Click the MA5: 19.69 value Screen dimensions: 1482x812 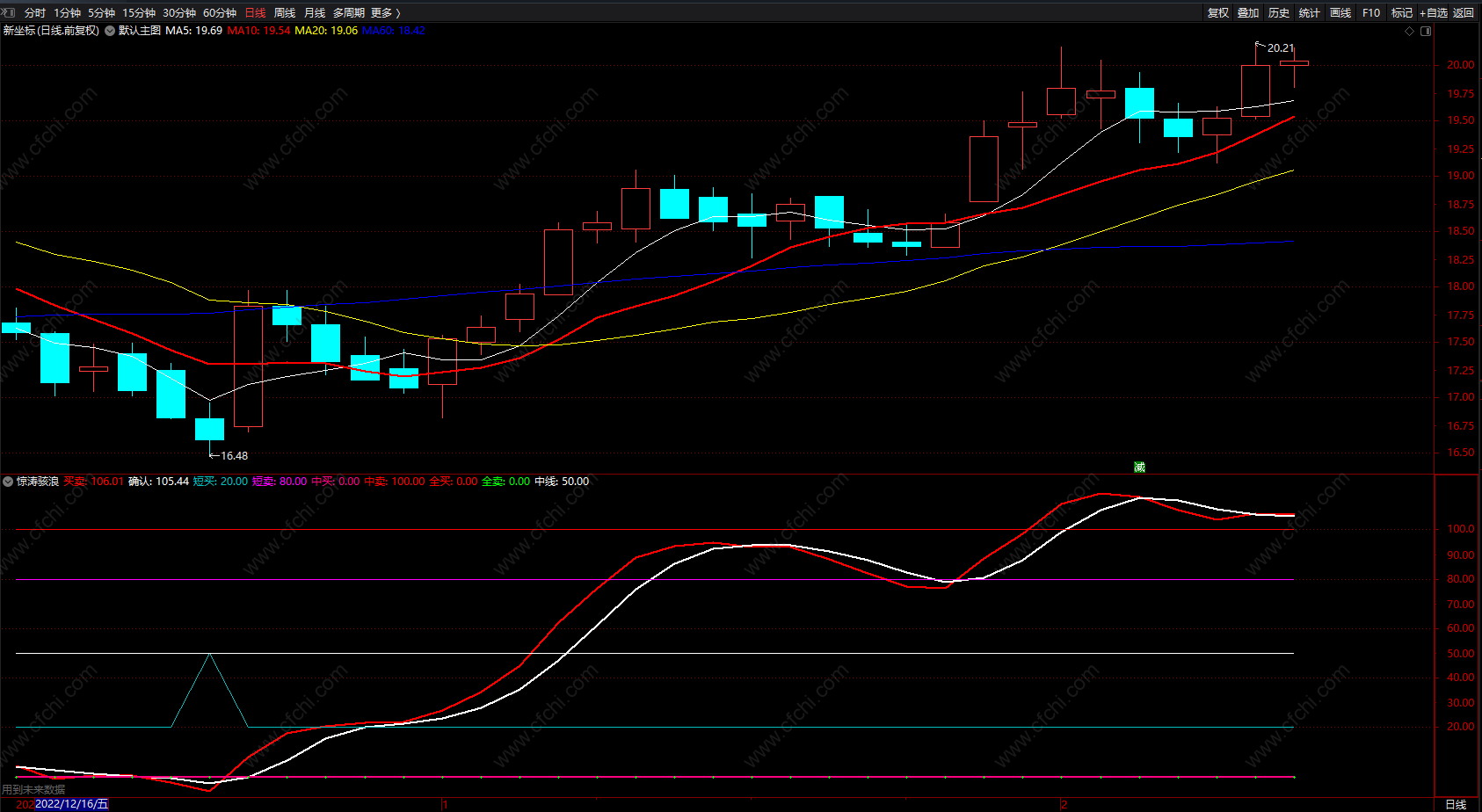point(194,31)
